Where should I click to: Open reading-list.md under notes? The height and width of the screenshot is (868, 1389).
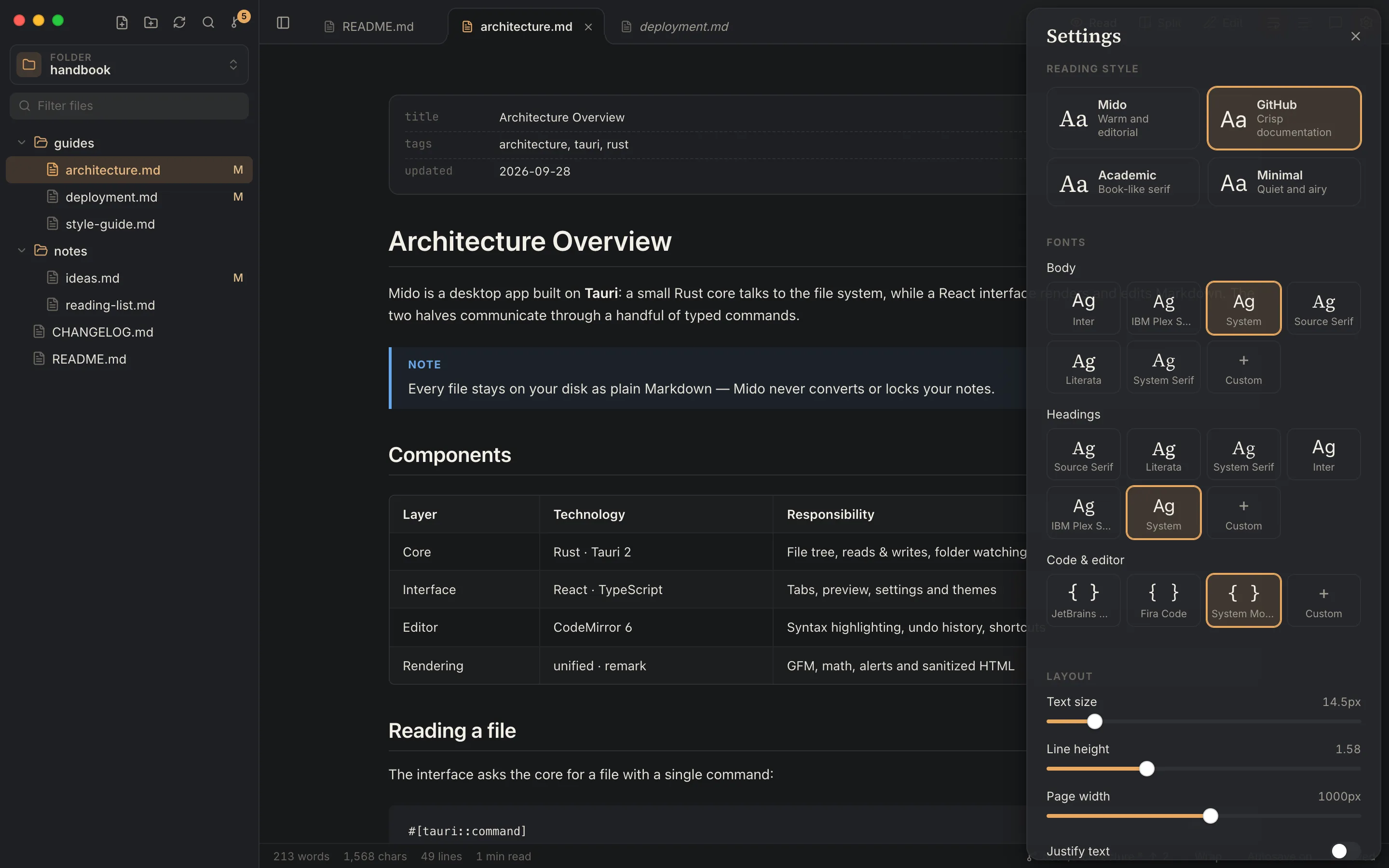tap(129, 305)
